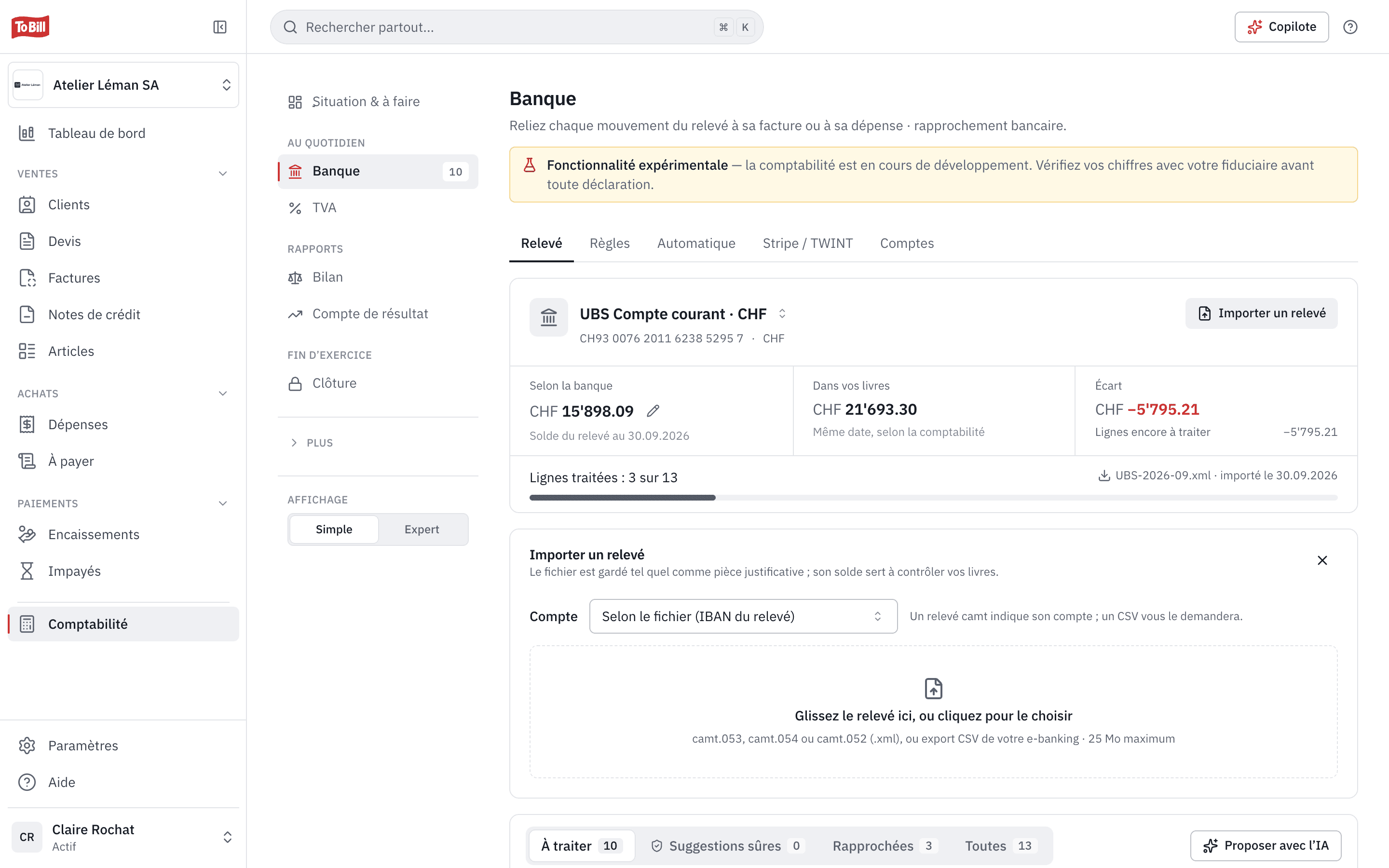Open the Atelier Léman SA company switcher
Image resolution: width=1389 pixels, height=868 pixels.
123,85
